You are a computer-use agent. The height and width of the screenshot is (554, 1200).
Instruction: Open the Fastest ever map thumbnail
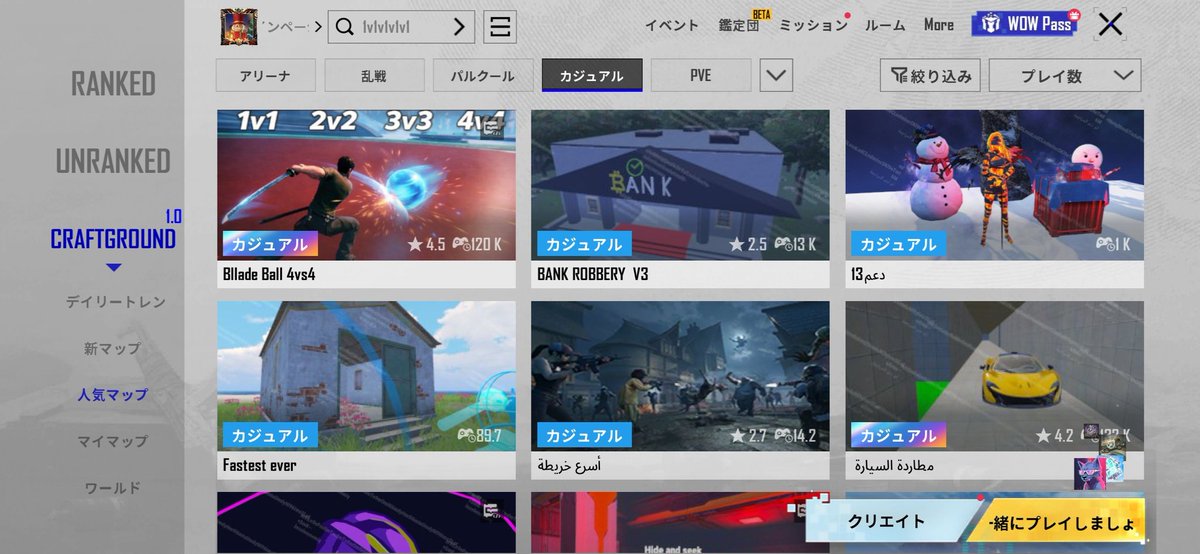(x=367, y=377)
